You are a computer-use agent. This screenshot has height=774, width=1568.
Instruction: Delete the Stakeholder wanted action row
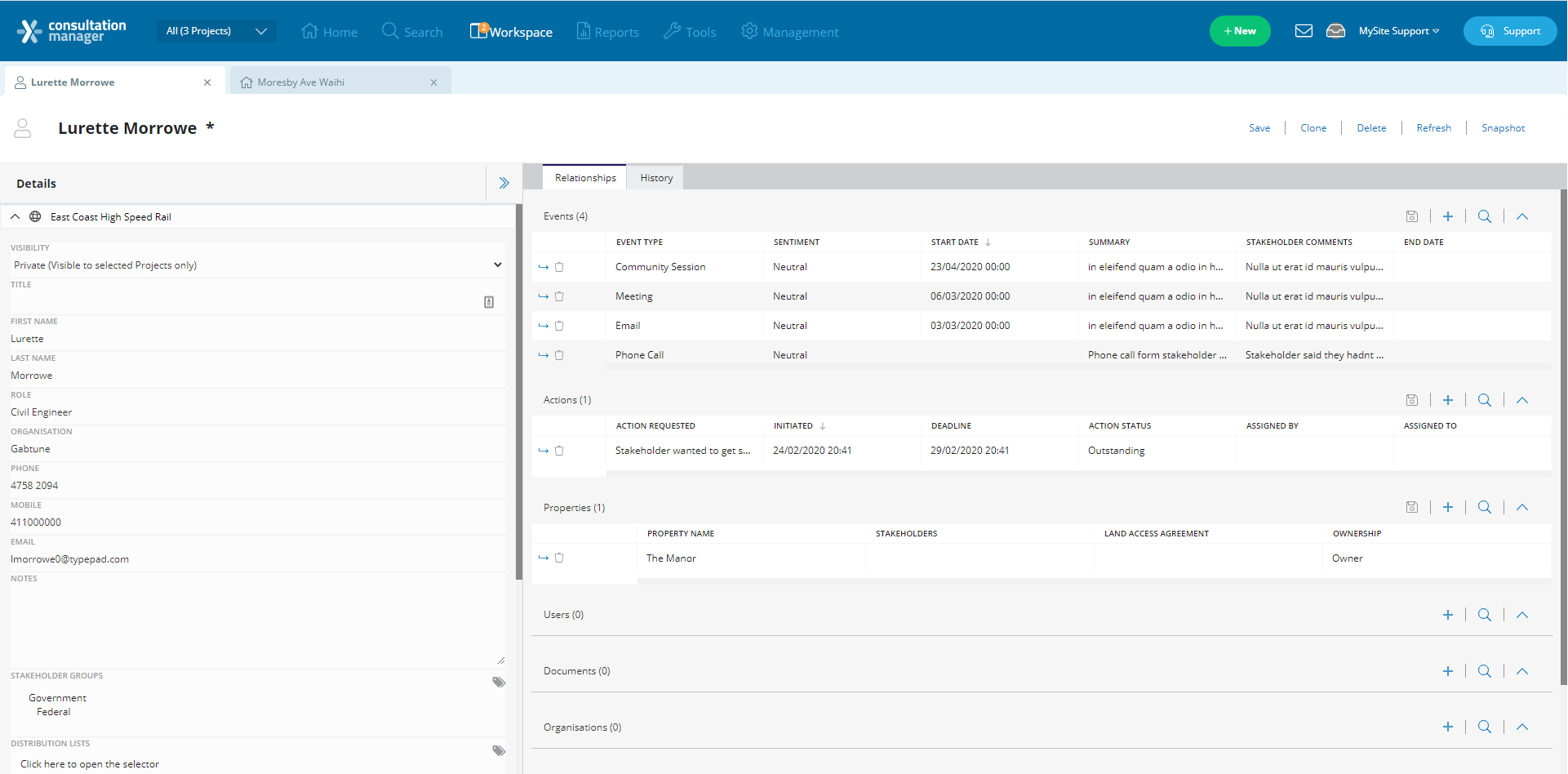click(559, 451)
